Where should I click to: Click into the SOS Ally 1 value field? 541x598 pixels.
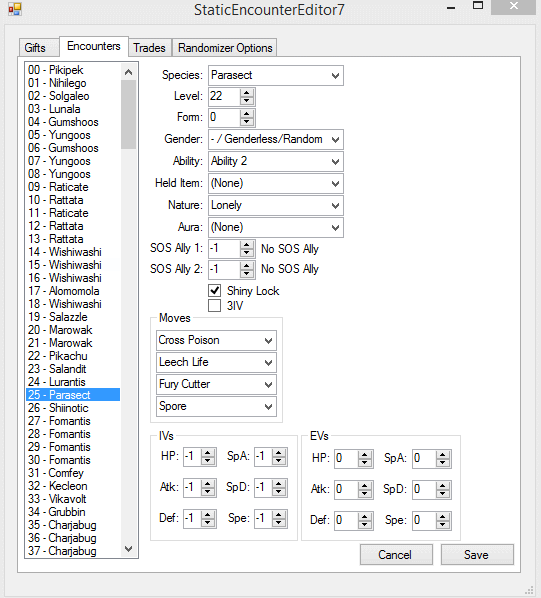click(225, 249)
